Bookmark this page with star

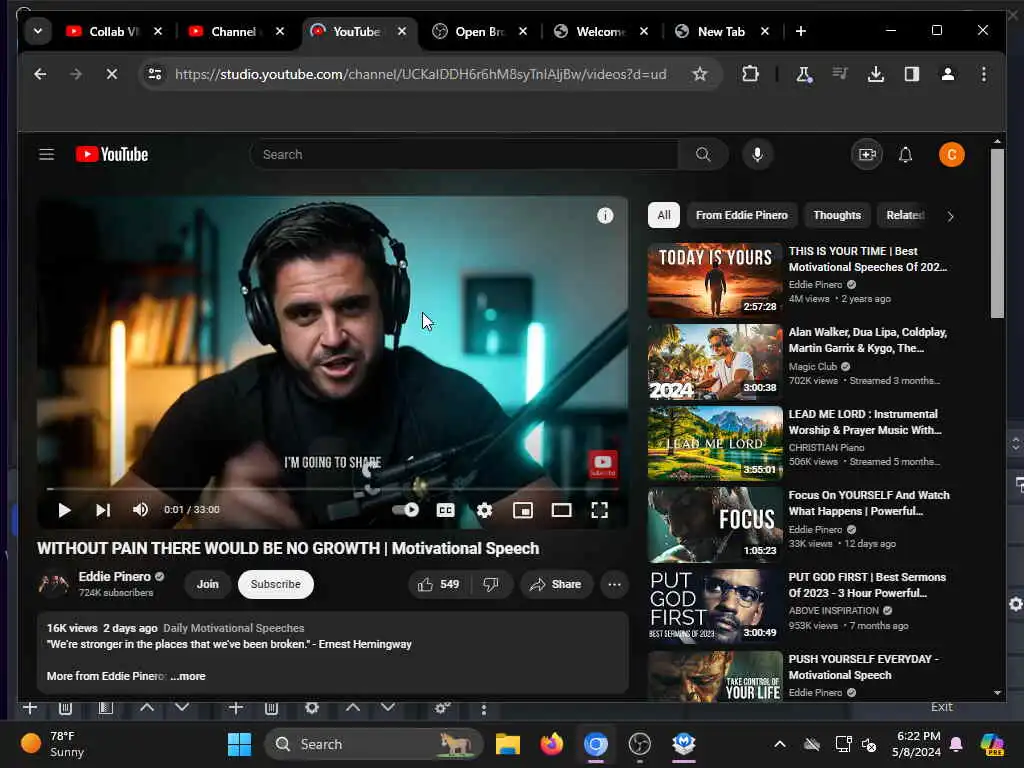[699, 74]
